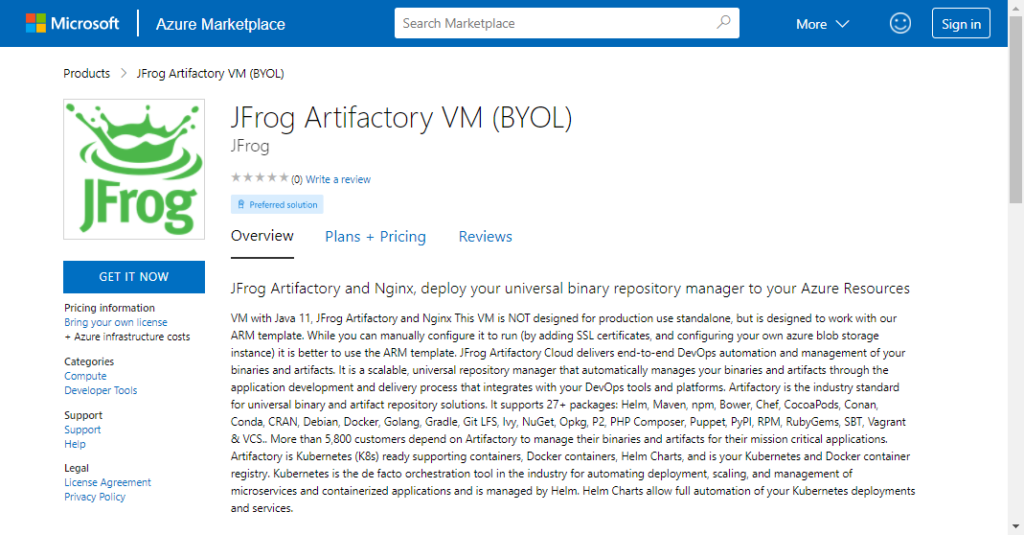
Task: Click the JFrog product logo
Action: pos(134,169)
